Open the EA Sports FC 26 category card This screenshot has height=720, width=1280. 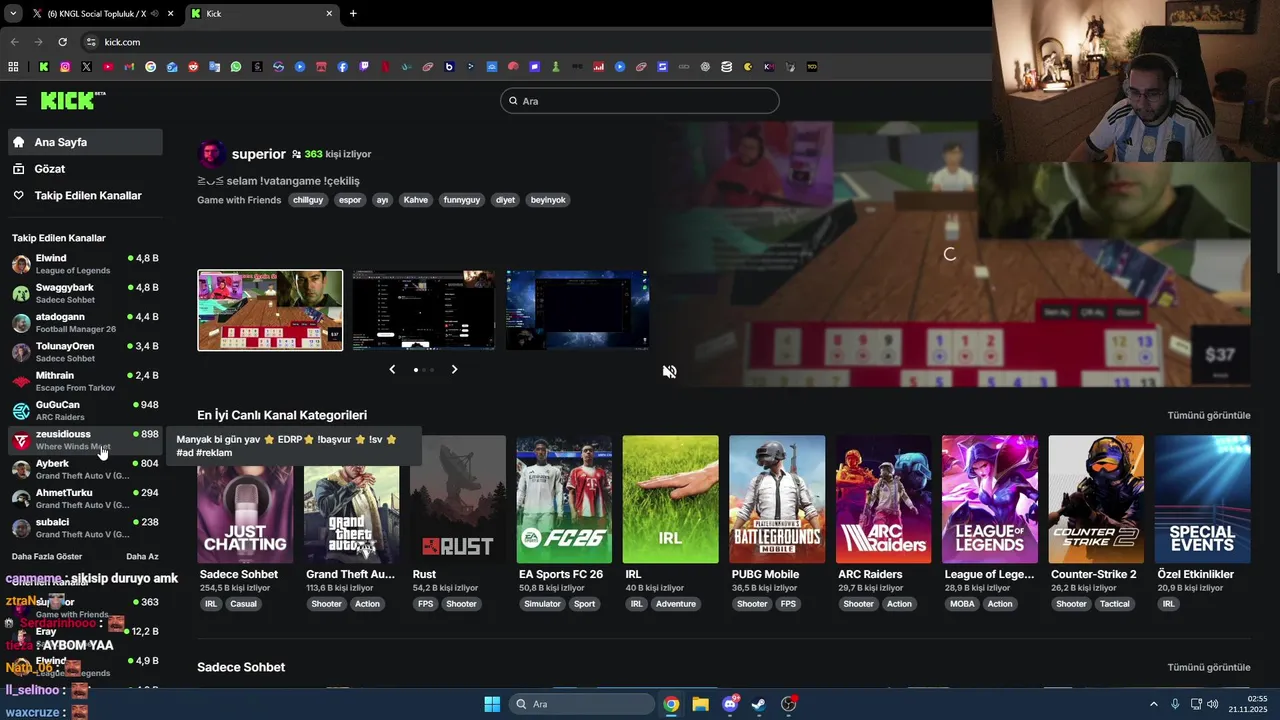(x=564, y=499)
